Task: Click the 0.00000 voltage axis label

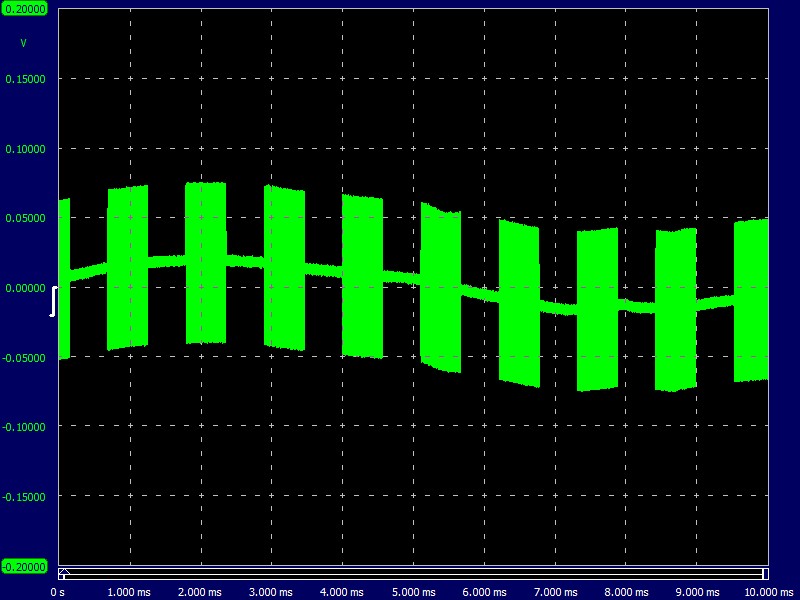Action: (25, 288)
